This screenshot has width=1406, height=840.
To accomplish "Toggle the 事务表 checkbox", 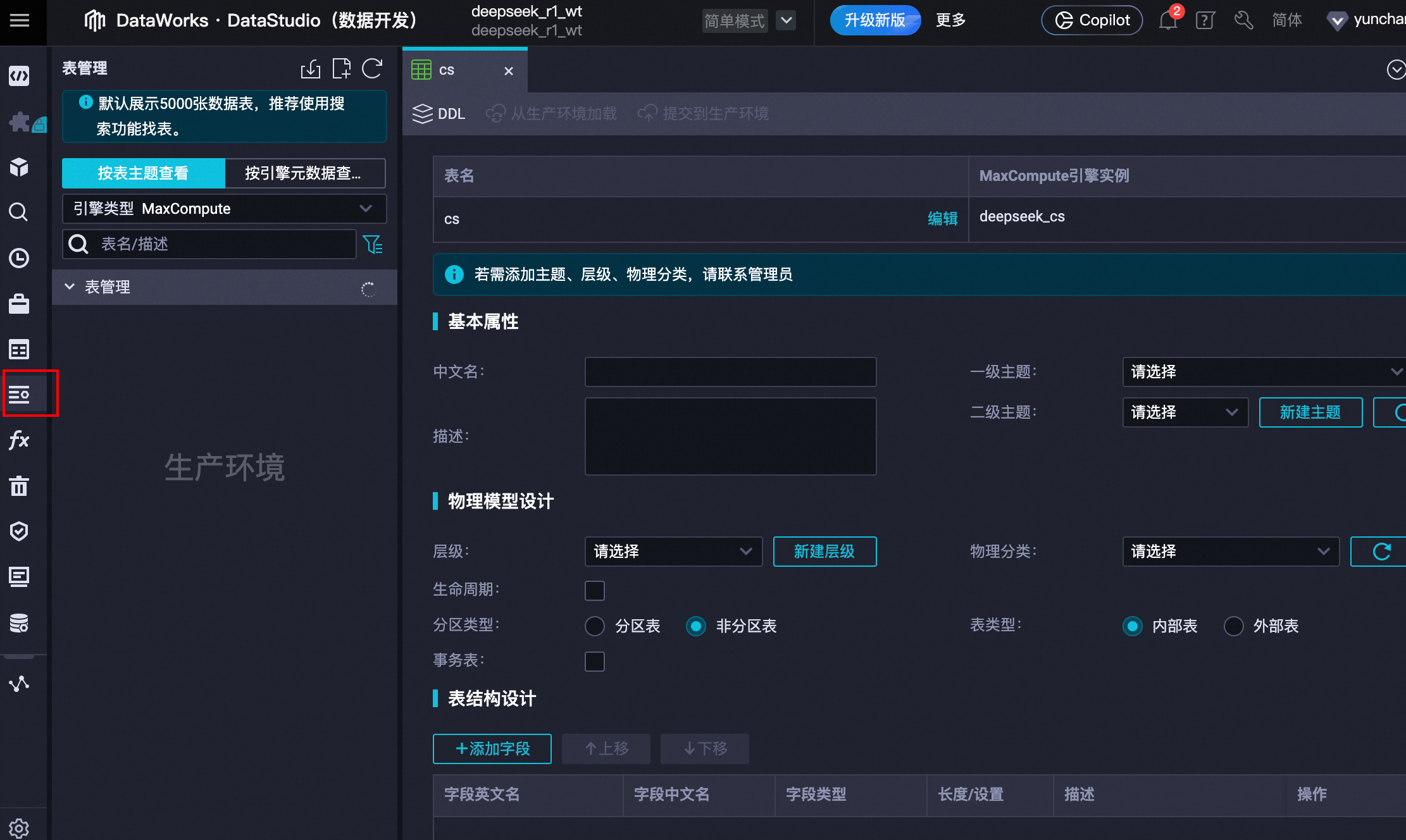I will 595,662.
